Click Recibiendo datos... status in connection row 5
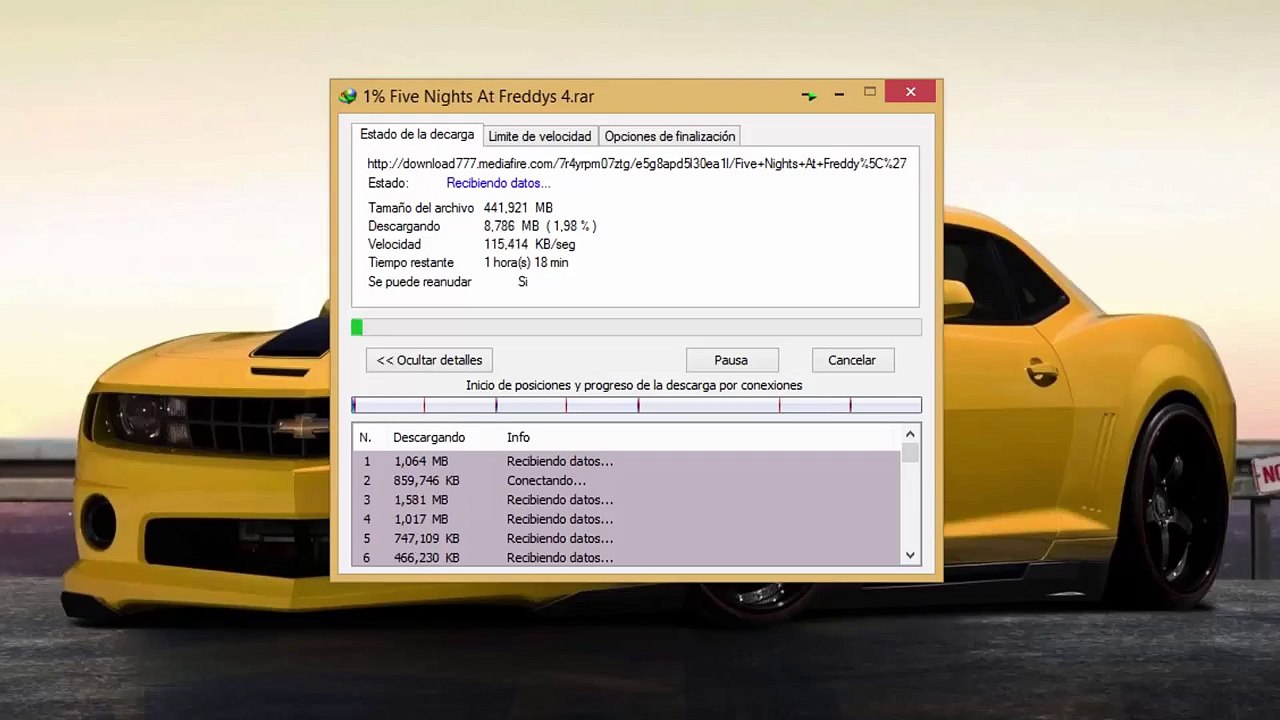The height and width of the screenshot is (720, 1280). (x=560, y=538)
